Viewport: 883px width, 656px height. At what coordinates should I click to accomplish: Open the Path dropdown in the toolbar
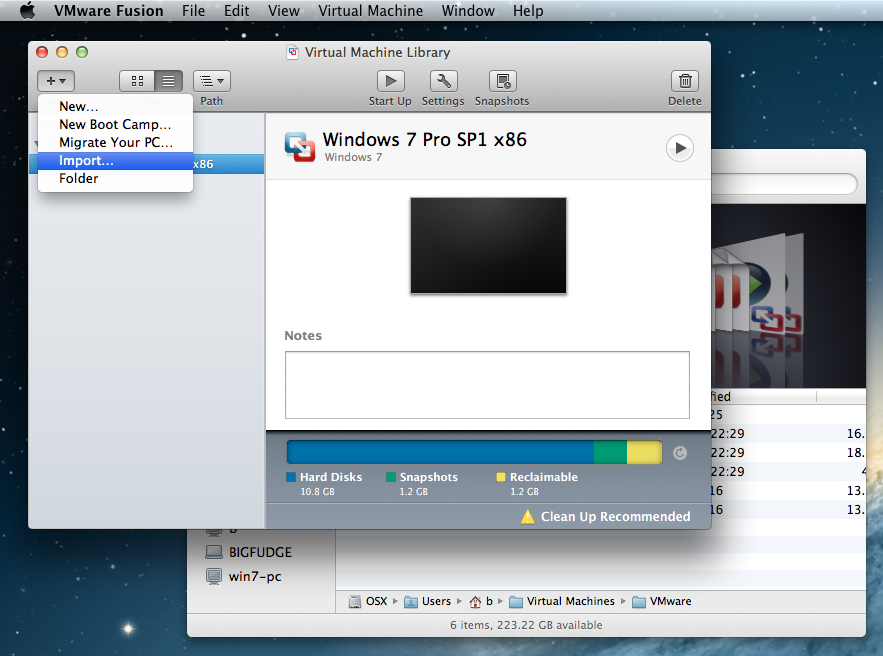click(211, 81)
